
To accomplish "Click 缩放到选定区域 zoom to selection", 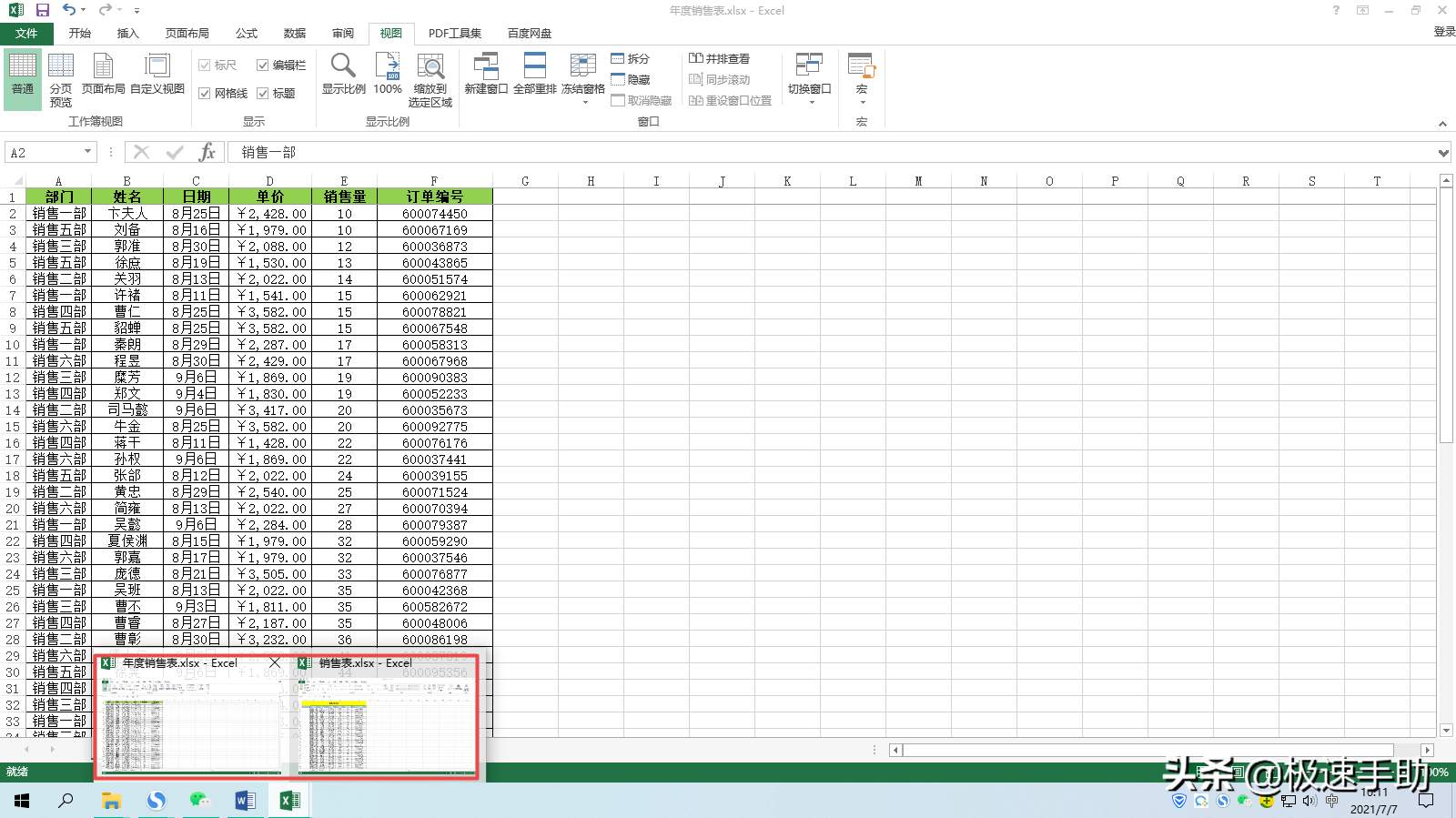I will tap(430, 80).
